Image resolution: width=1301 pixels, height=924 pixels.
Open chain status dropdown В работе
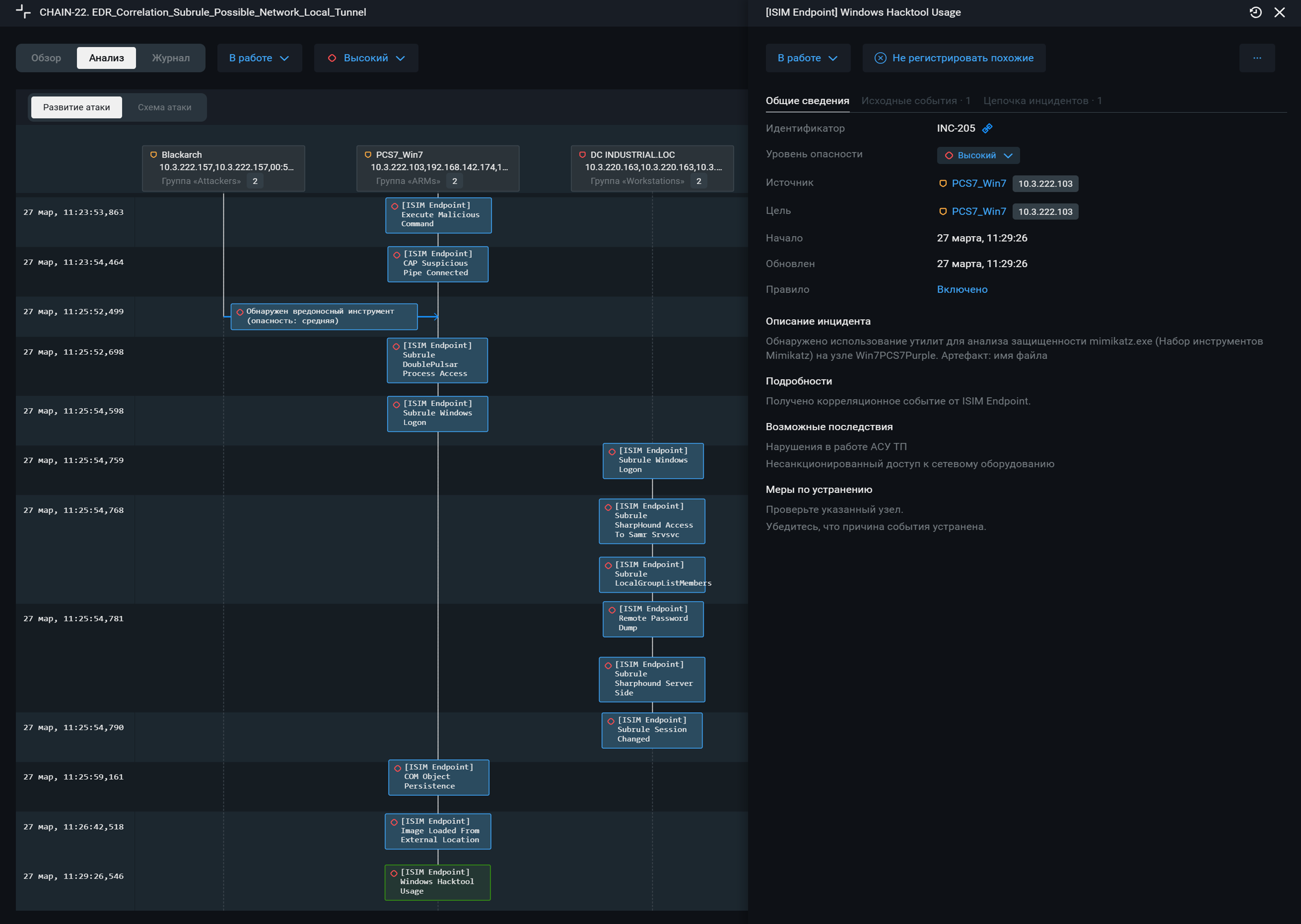(x=259, y=58)
